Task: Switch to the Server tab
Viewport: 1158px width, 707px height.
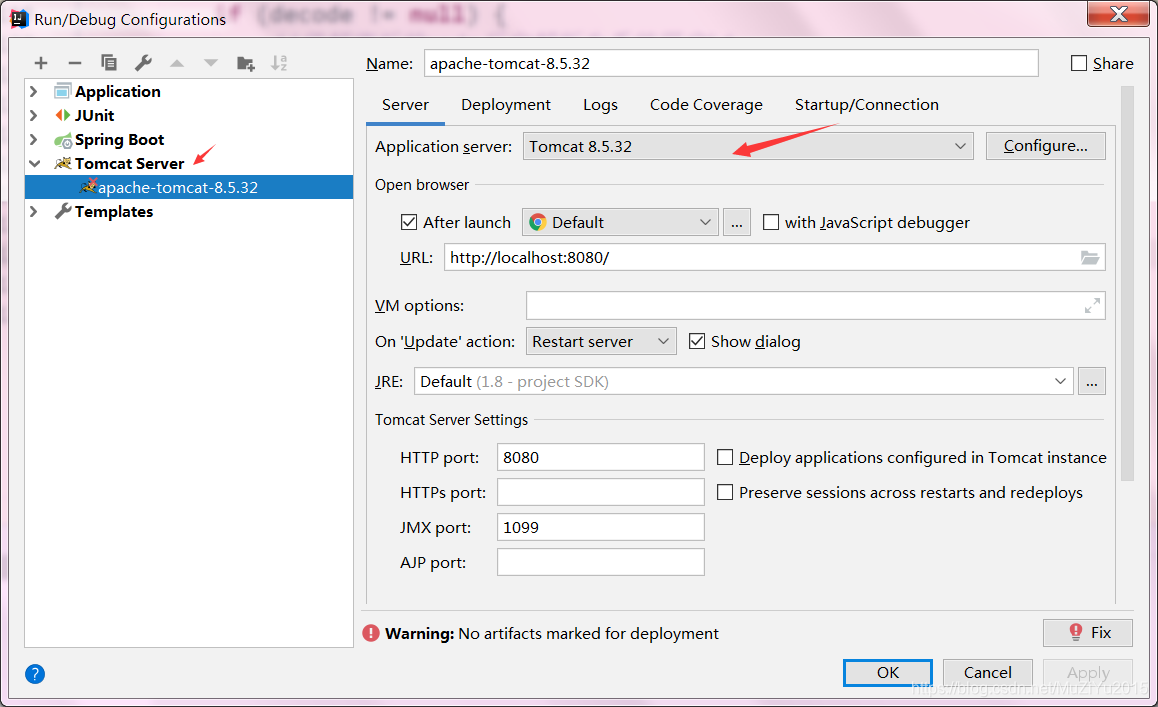Action: click(405, 105)
